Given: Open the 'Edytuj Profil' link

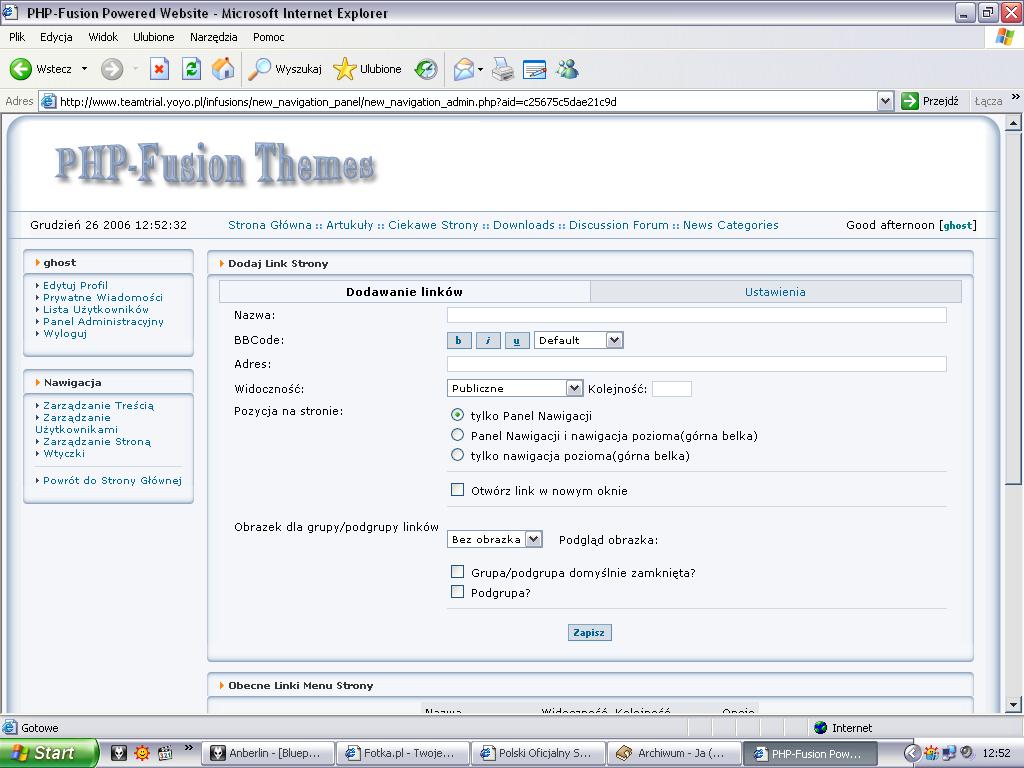Looking at the screenshot, I should pyautogui.click(x=75, y=285).
